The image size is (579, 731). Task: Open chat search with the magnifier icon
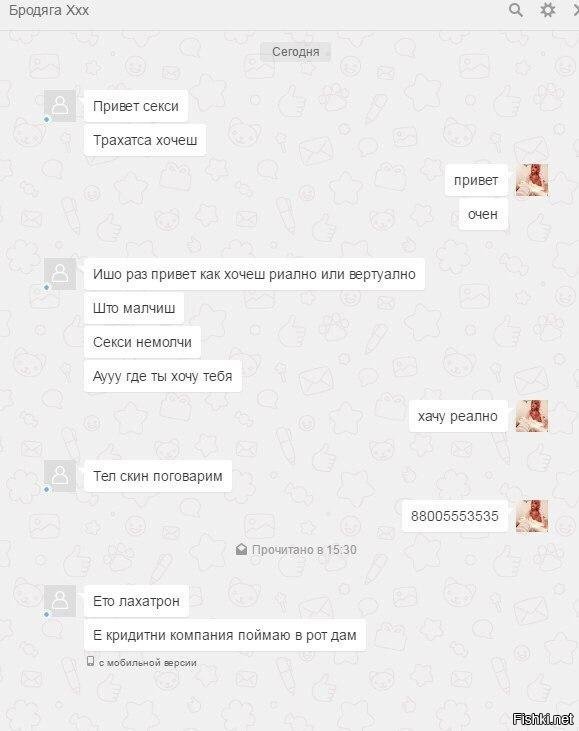point(515,10)
